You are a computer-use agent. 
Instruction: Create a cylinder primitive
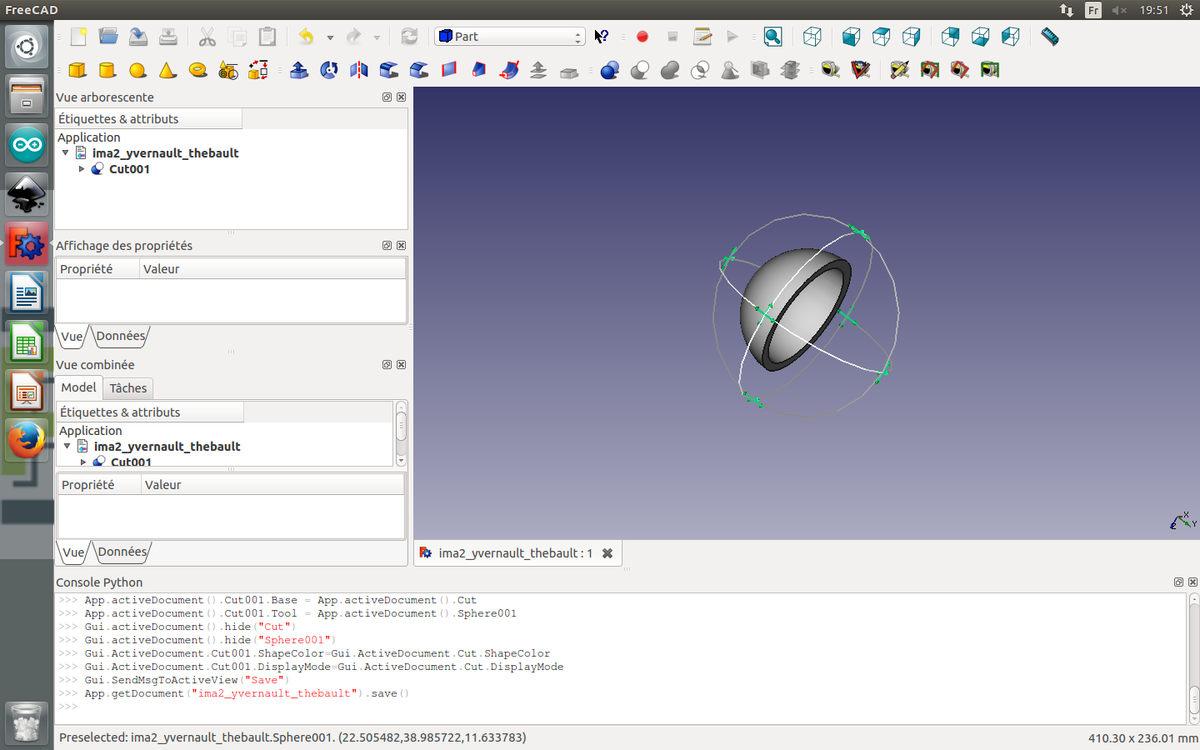coord(107,70)
